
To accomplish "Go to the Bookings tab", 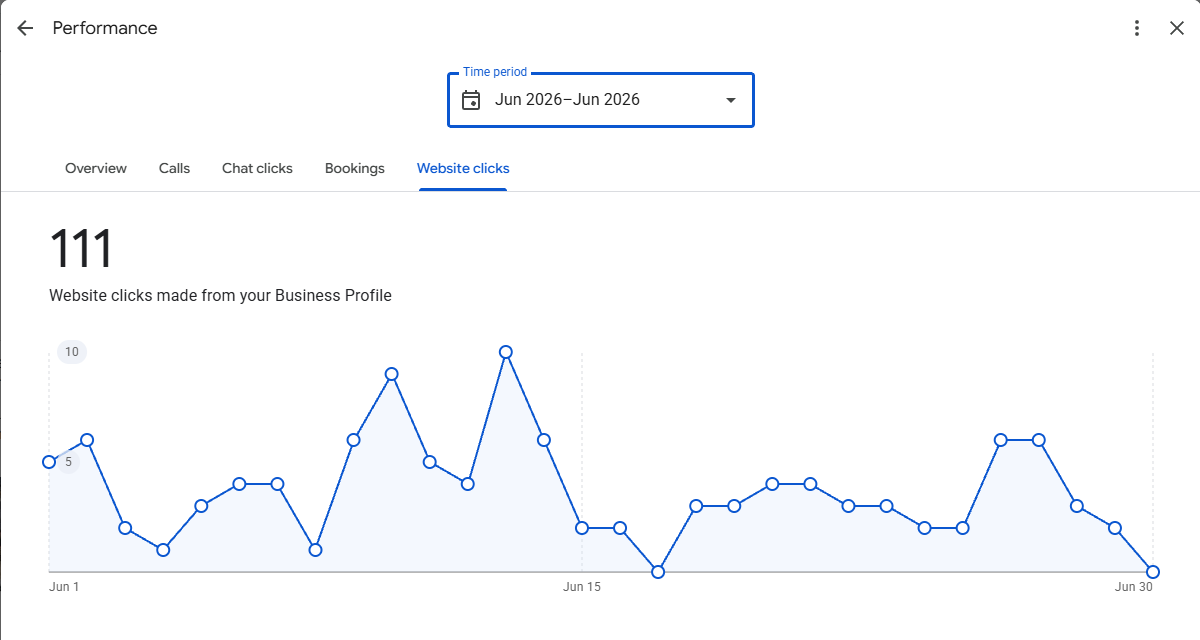I will click(355, 168).
